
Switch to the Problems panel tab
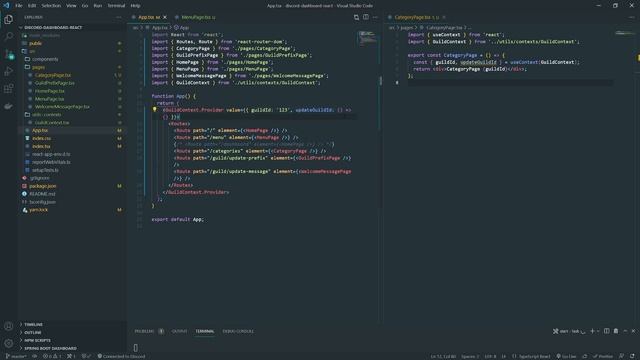click(144, 331)
